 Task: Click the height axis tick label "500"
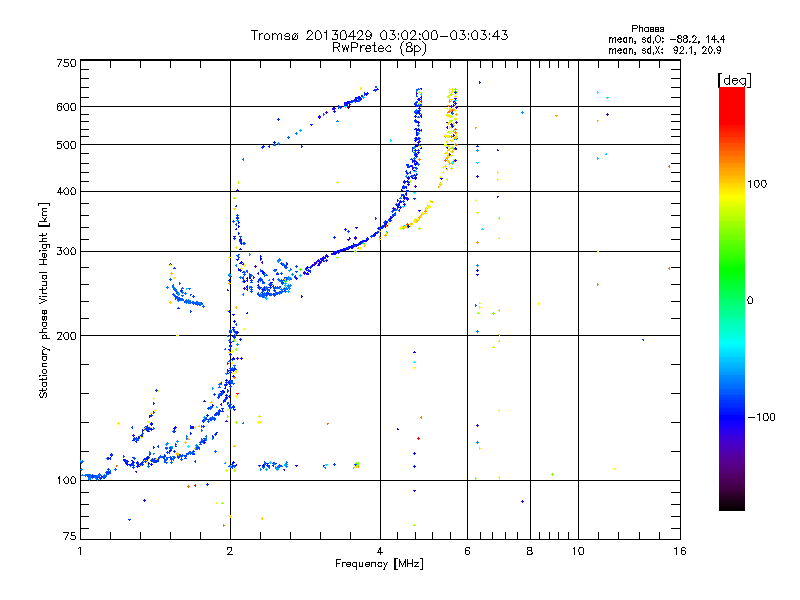(x=66, y=145)
